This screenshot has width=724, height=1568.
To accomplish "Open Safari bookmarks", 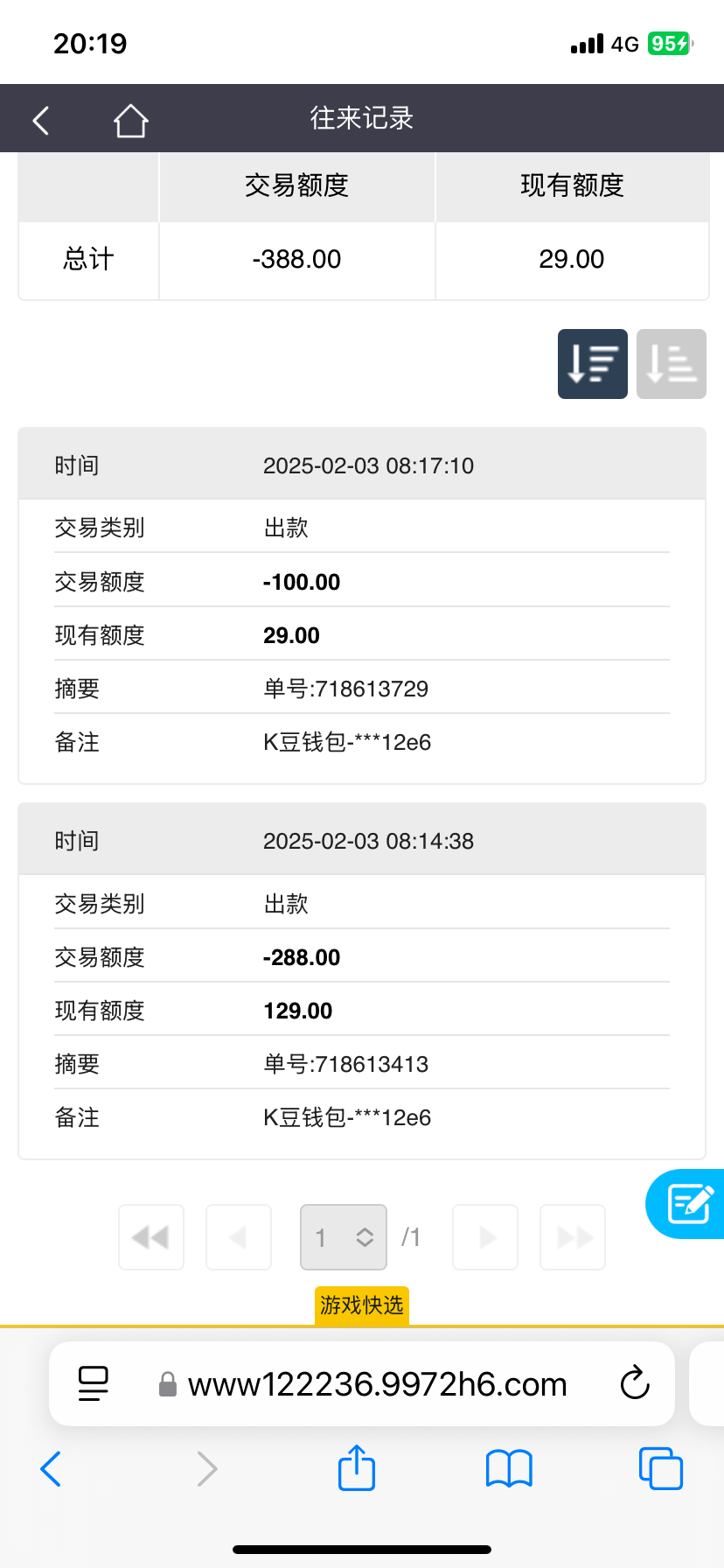I will point(509,1468).
